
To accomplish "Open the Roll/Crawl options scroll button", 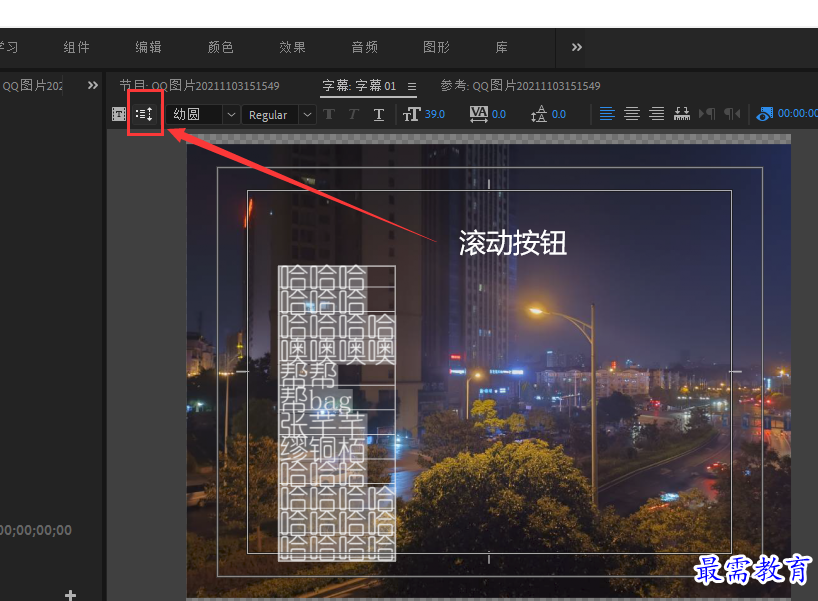I will coord(145,114).
